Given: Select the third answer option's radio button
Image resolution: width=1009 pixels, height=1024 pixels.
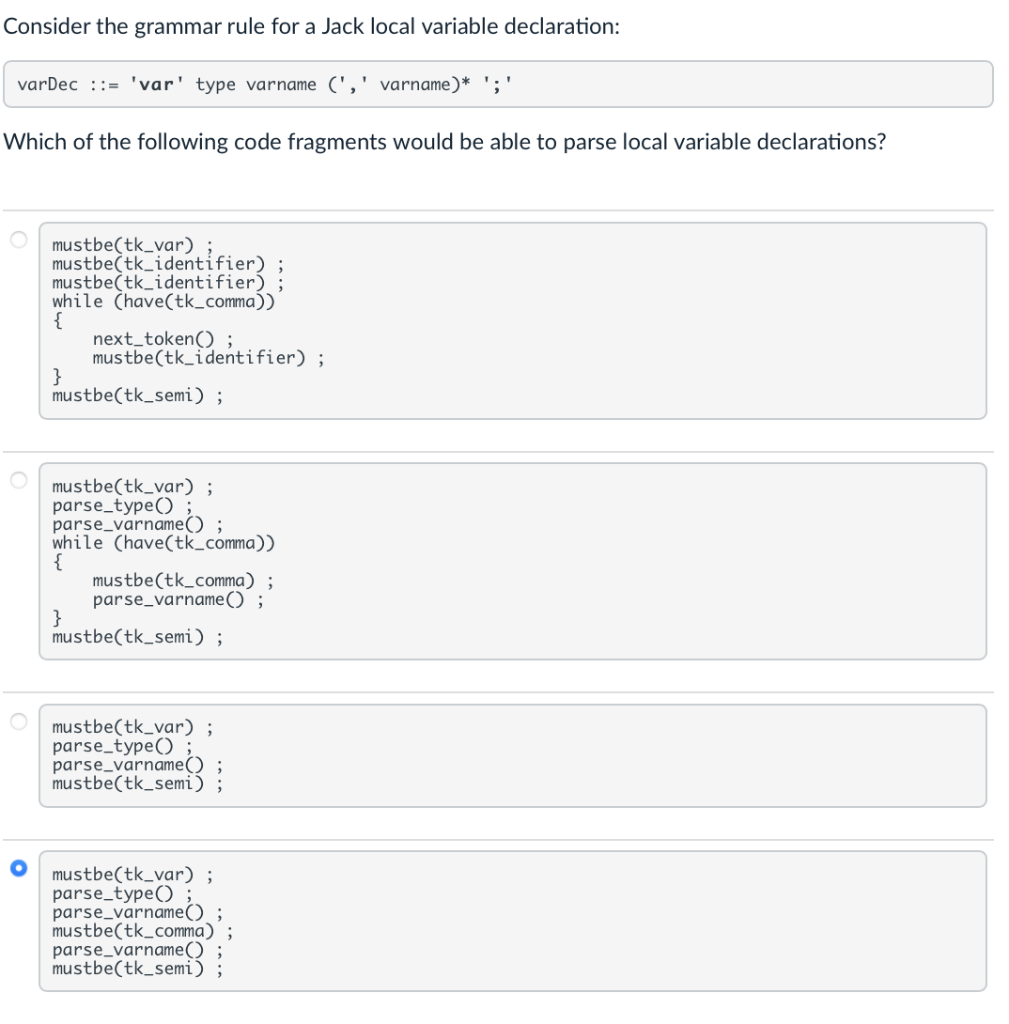Looking at the screenshot, I should [18, 721].
